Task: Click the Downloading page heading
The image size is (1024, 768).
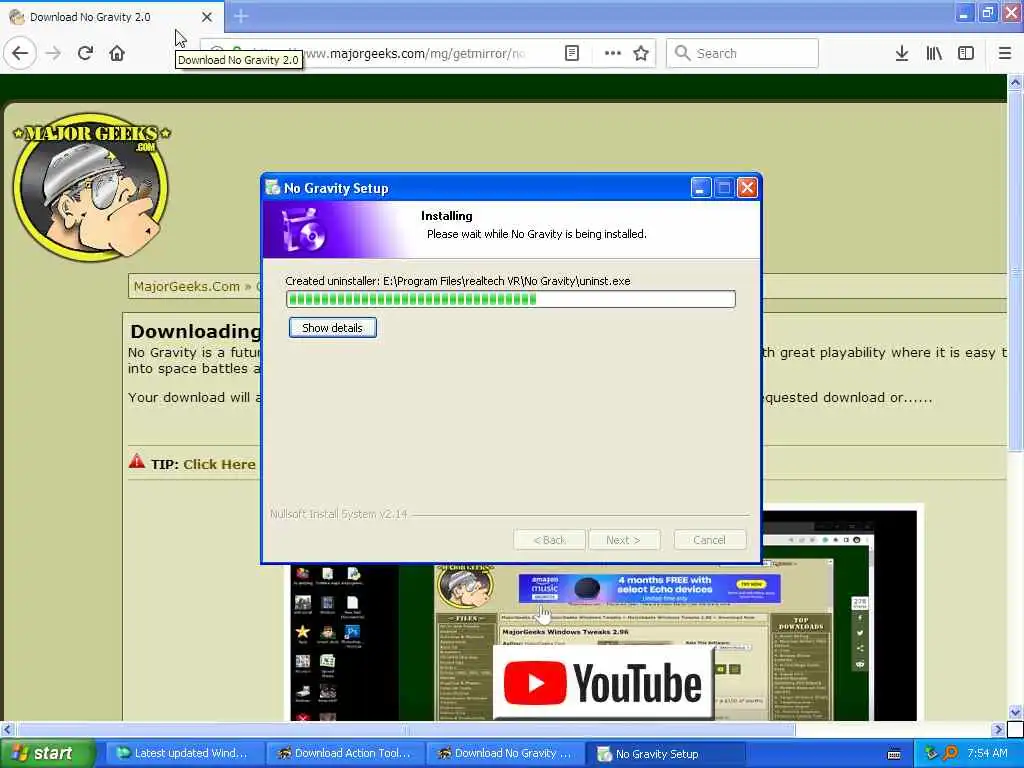Action: point(195,332)
